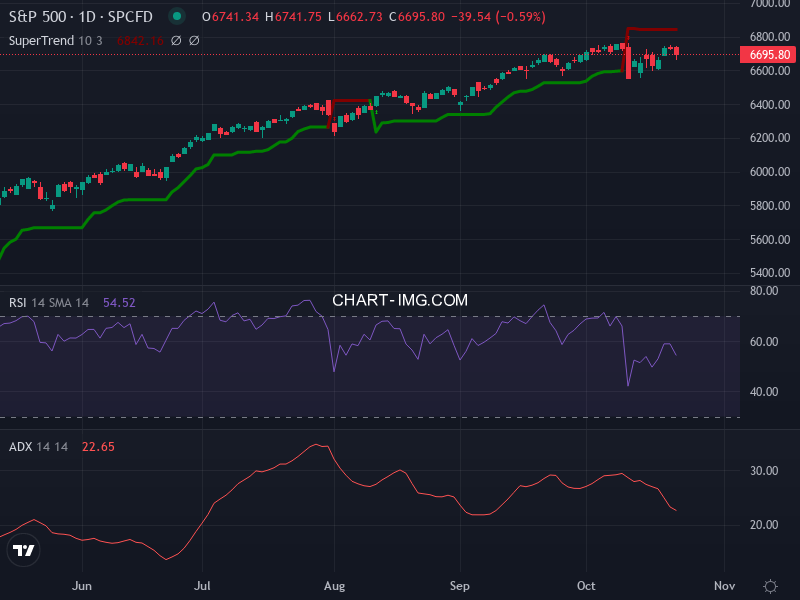Open chart settings gear icon
This screenshot has height=600, width=800.
(770, 586)
